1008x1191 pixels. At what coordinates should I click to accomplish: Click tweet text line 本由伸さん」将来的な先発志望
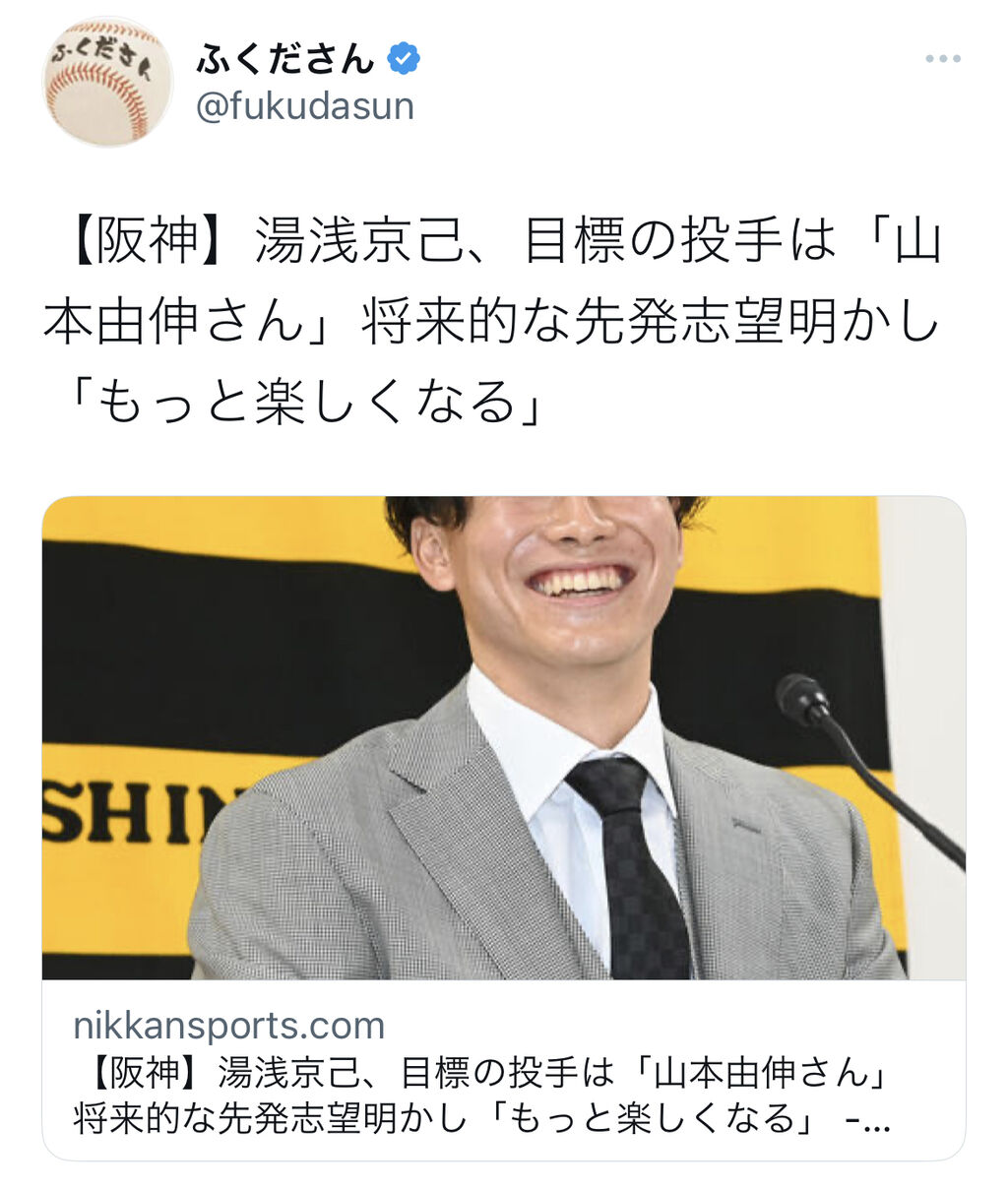(492, 322)
